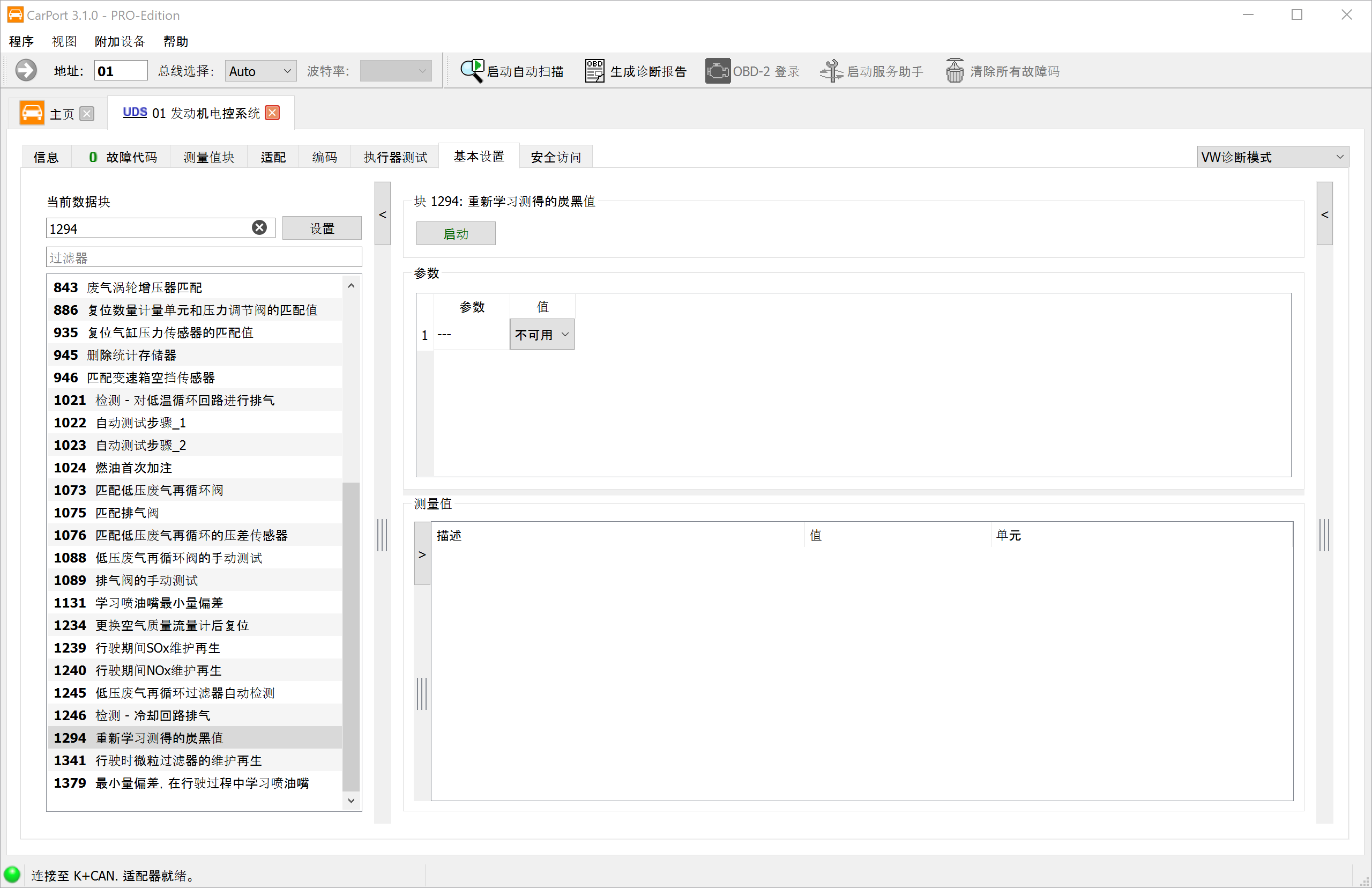Open the 总线选择 Auto dropdown
Viewport: 1372px width, 888px height.
(260, 71)
